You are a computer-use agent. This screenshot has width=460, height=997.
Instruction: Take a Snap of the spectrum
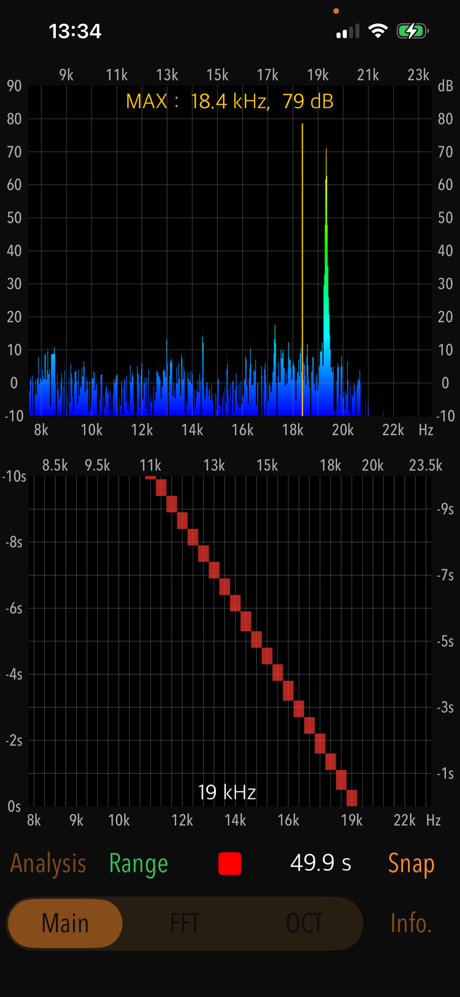pos(411,863)
